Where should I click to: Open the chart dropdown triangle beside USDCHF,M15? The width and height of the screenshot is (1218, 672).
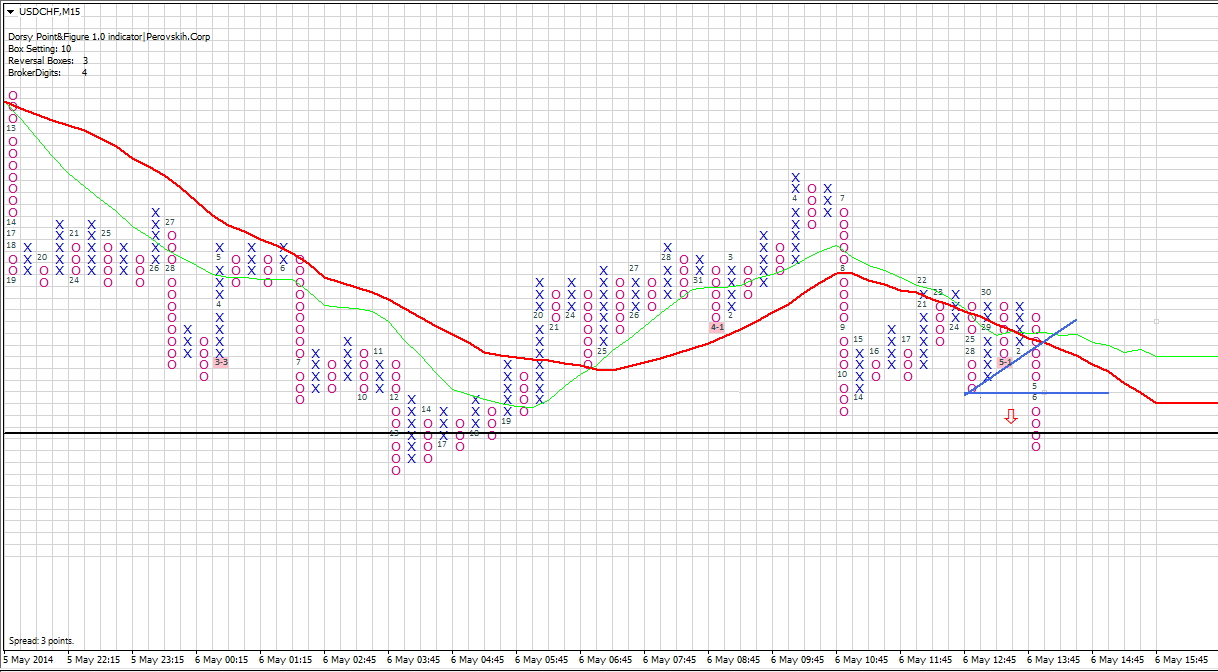(x=10, y=11)
